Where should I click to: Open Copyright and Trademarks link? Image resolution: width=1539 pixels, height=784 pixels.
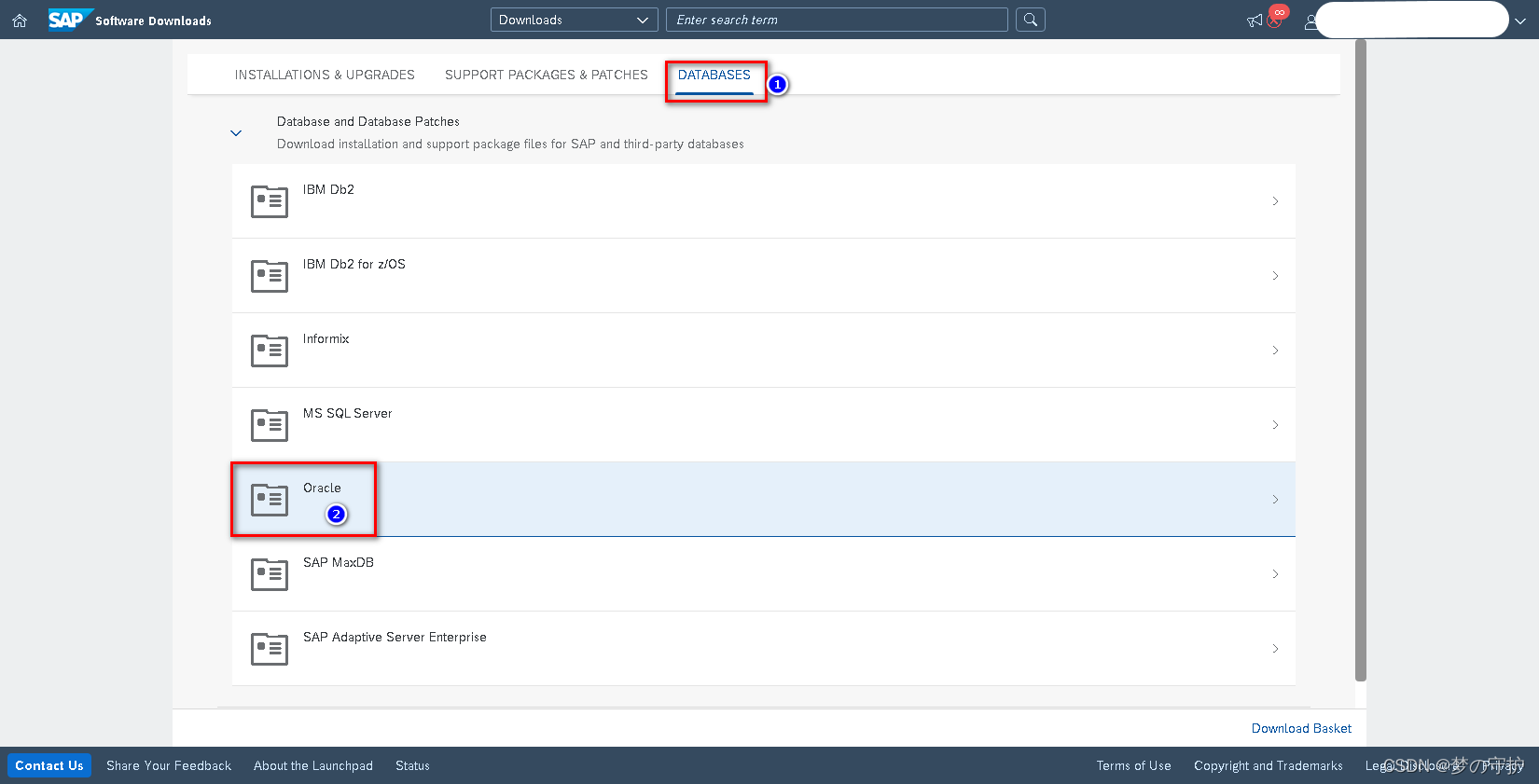(x=1269, y=765)
